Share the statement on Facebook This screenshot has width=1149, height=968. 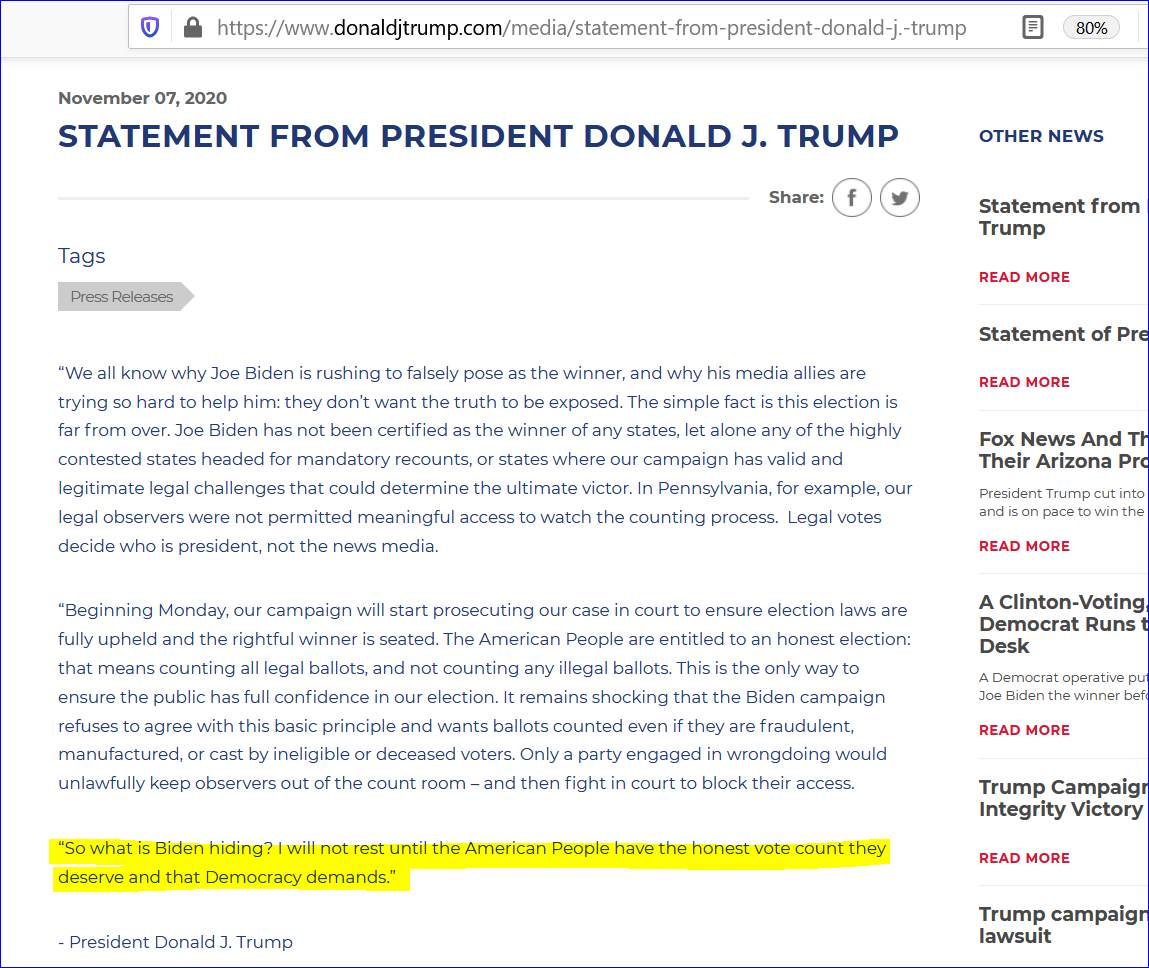[852, 198]
